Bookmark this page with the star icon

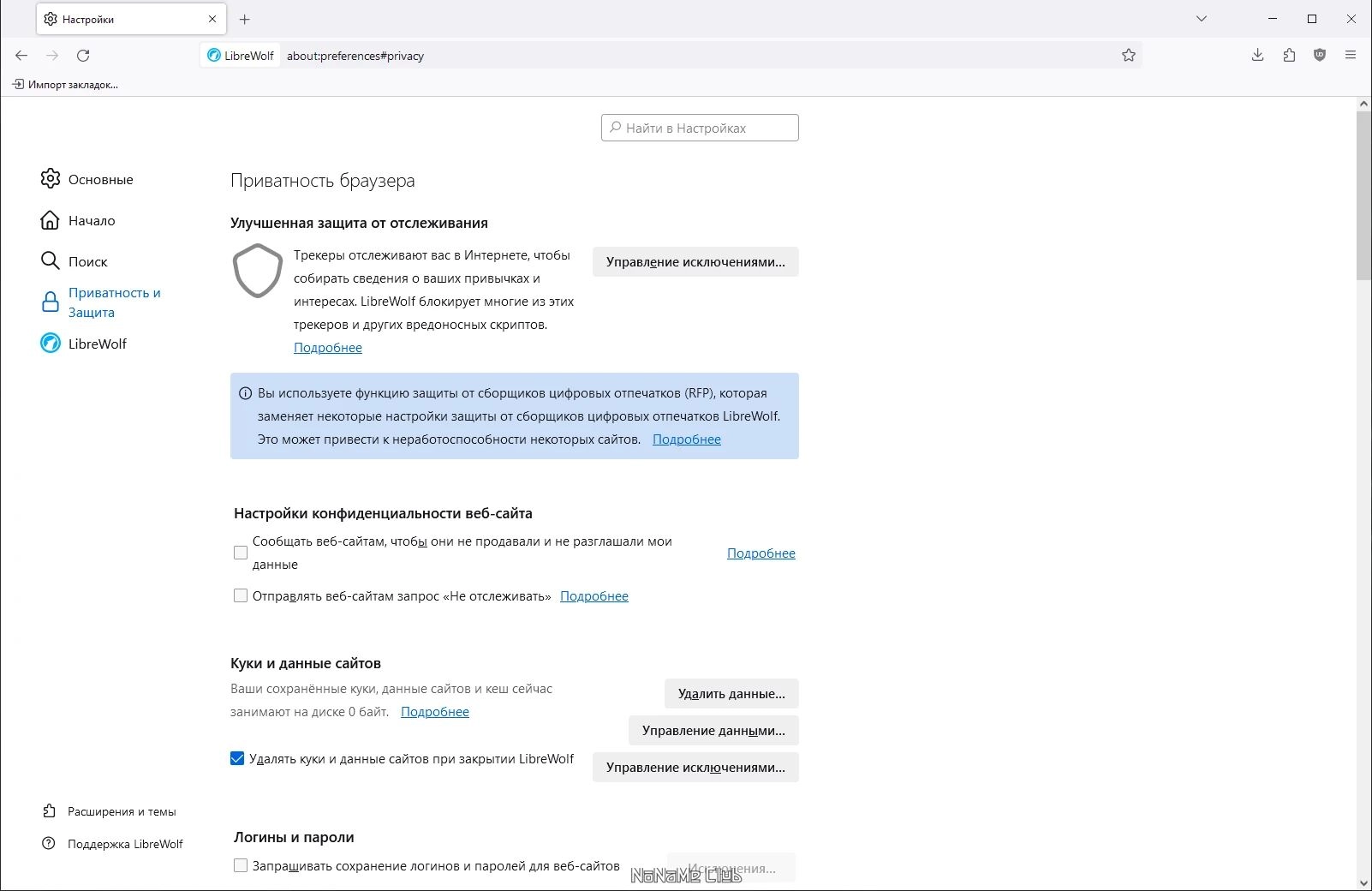(x=1129, y=56)
